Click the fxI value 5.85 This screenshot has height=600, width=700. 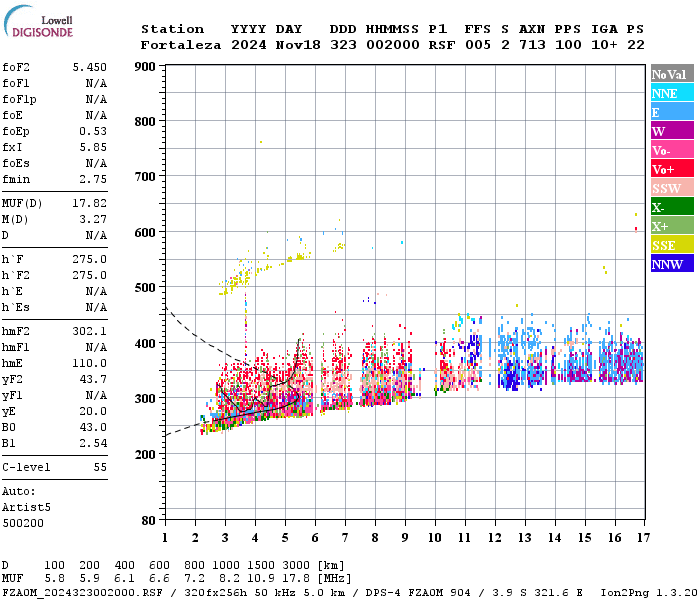pyautogui.click(x=93, y=147)
